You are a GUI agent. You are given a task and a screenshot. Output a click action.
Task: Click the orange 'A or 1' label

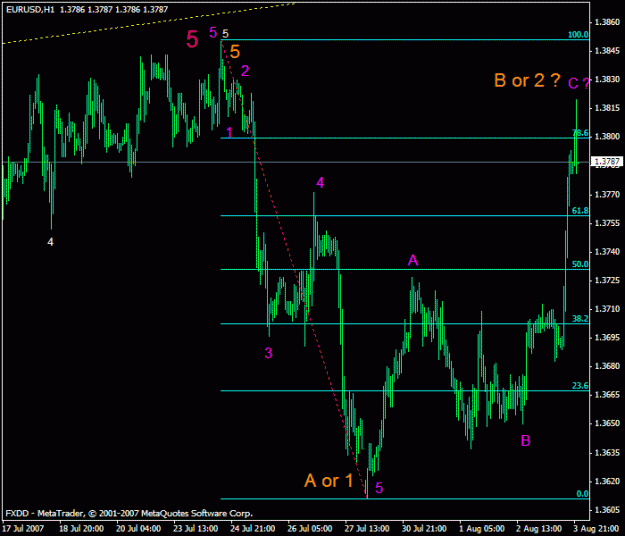tap(329, 481)
